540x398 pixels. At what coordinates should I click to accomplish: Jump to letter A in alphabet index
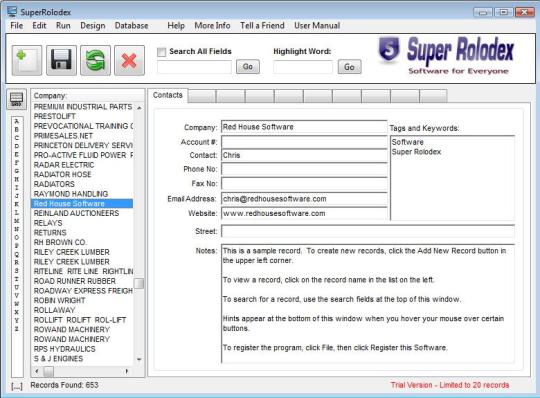click(x=17, y=121)
